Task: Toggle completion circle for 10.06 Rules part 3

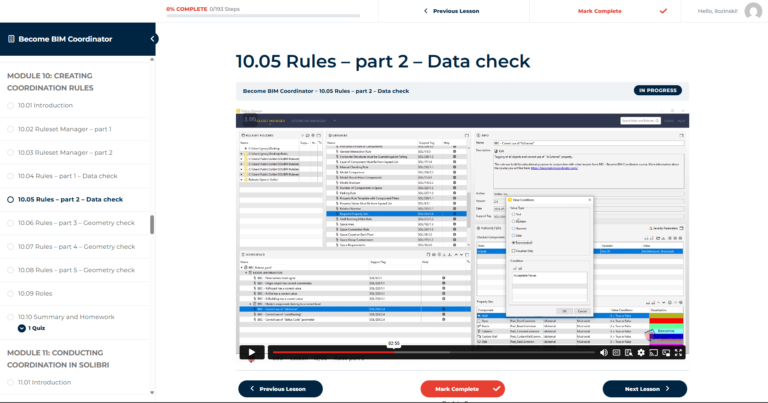Action: pyautogui.click(x=11, y=222)
